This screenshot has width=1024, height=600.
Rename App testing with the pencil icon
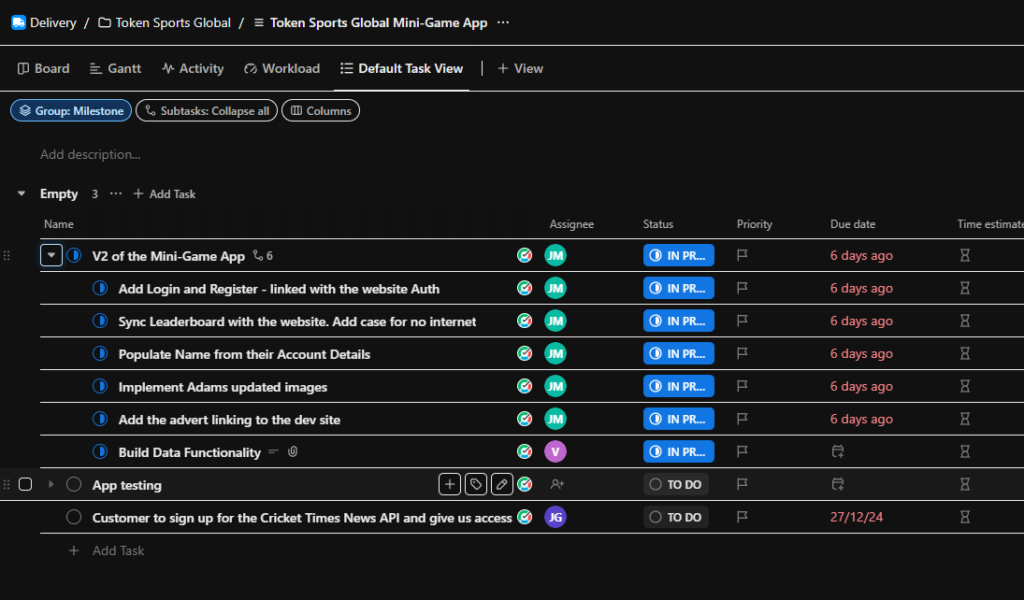click(502, 485)
